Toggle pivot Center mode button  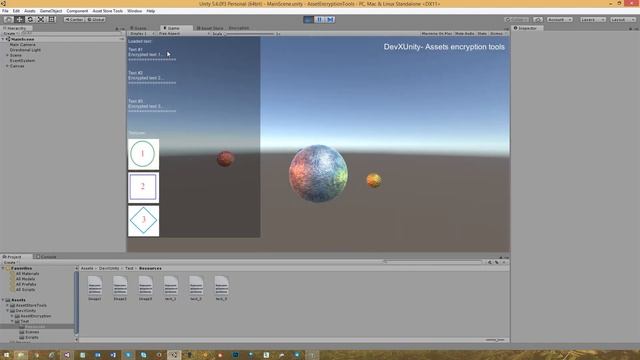[x=74, y=19]
